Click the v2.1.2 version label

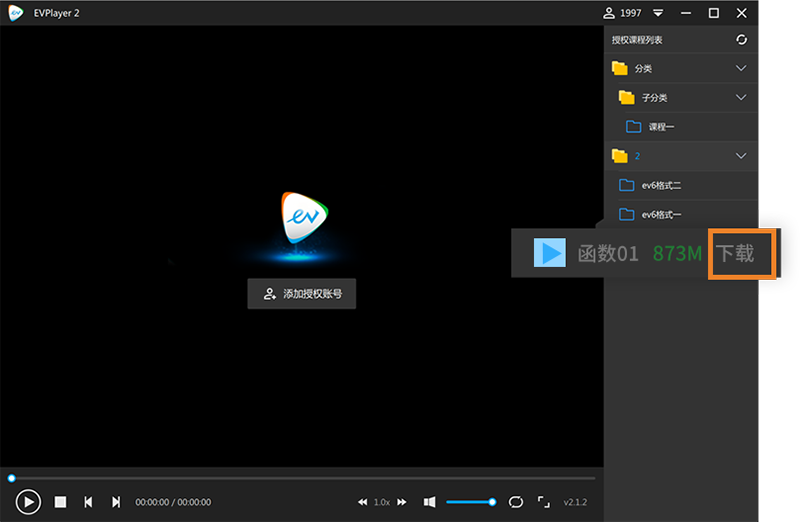click(575, 502)
